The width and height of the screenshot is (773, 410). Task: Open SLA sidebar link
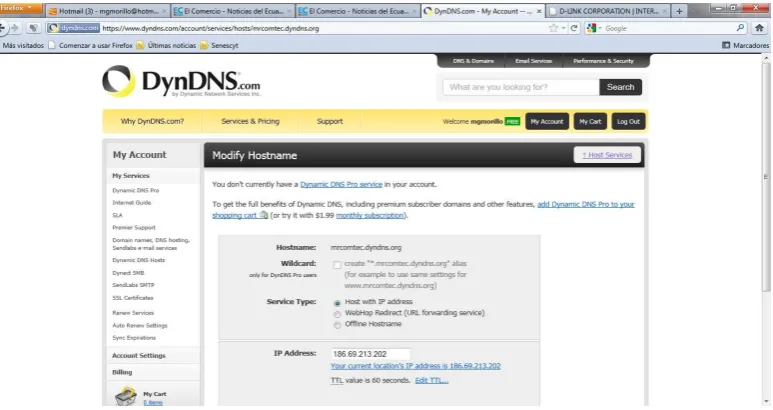point(117,215)
